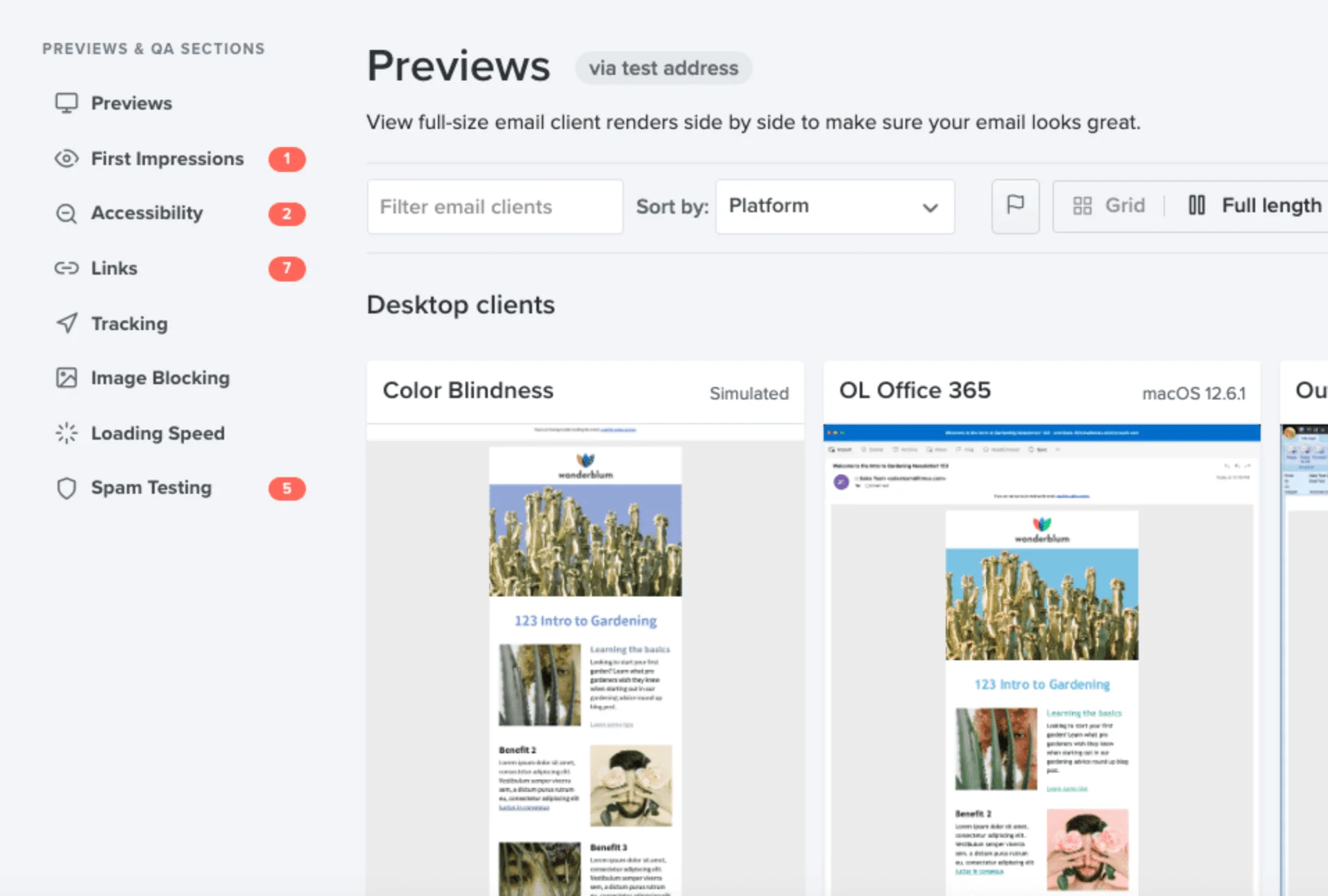Screen dimensions: 1328x896
Task: Click the Previews monitor icon
Action: tap(67, 103)
